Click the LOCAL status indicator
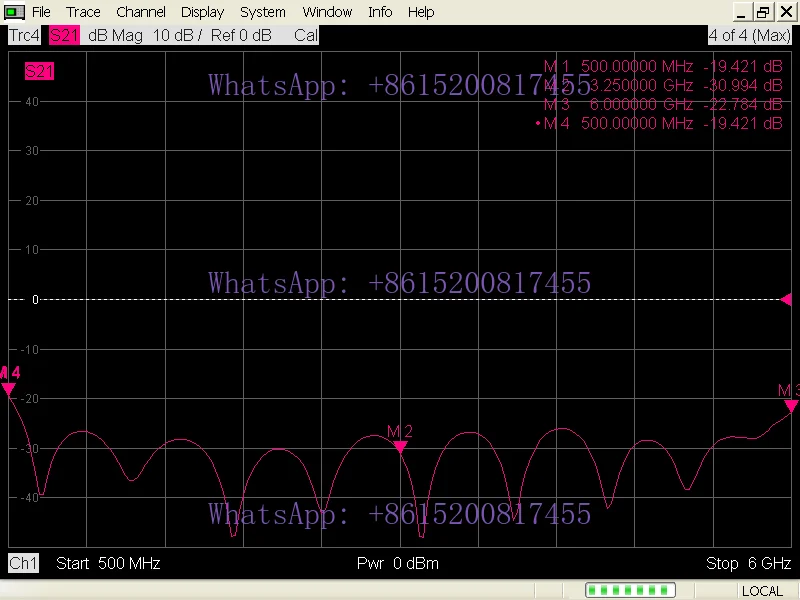 (762, 591)
